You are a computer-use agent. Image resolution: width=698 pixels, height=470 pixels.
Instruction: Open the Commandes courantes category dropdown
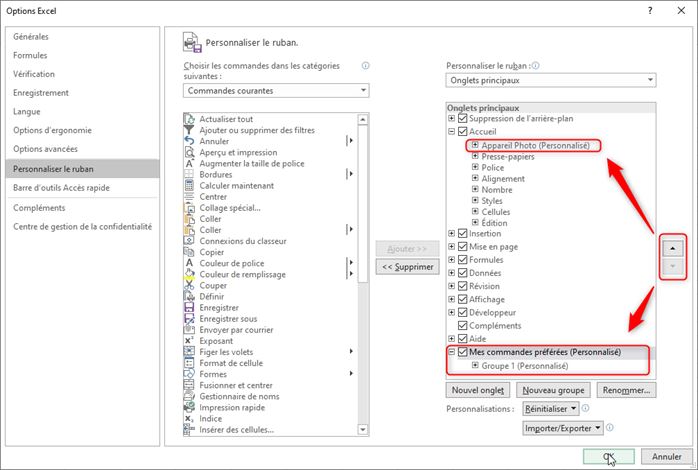tap(276, 90)
